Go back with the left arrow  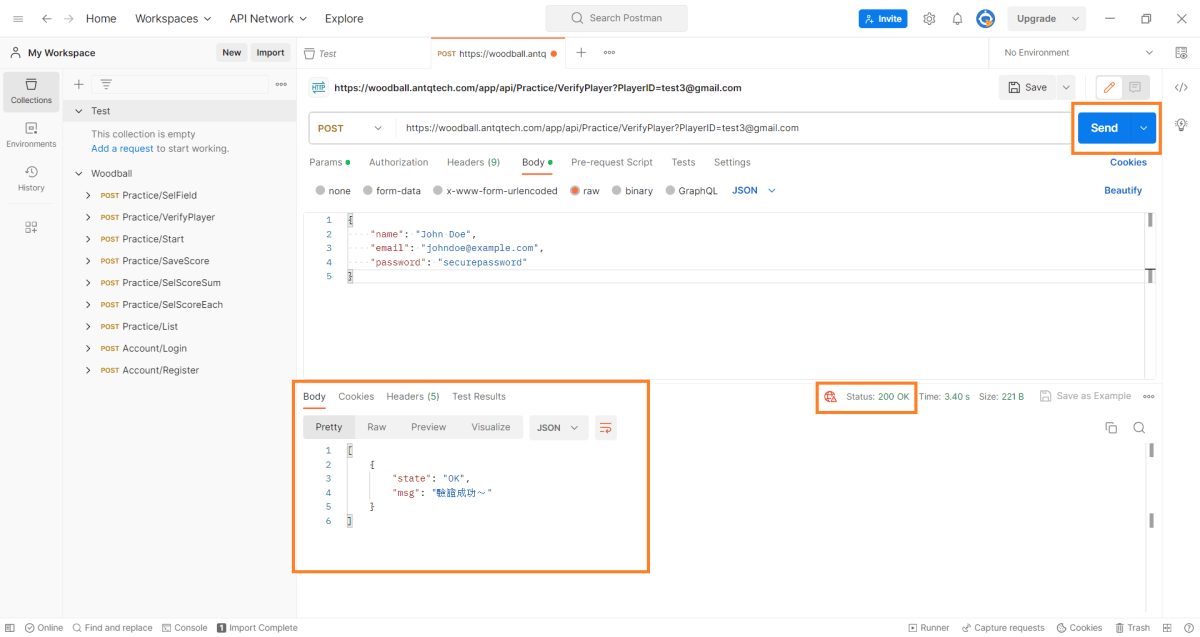pyautogui.click(x=47, y=18)
